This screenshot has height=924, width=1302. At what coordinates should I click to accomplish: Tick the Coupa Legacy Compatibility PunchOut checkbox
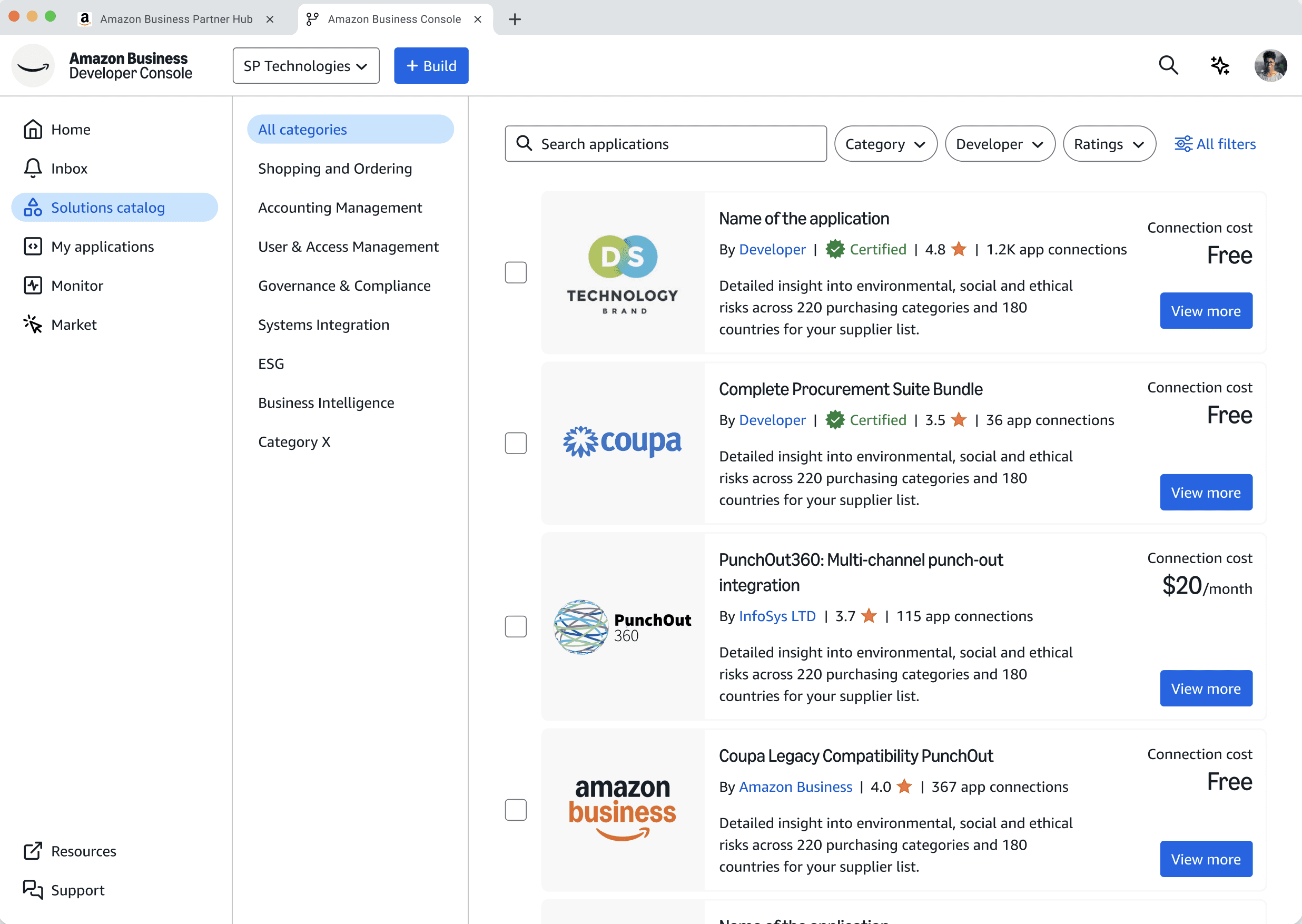(x=515, y=809)
